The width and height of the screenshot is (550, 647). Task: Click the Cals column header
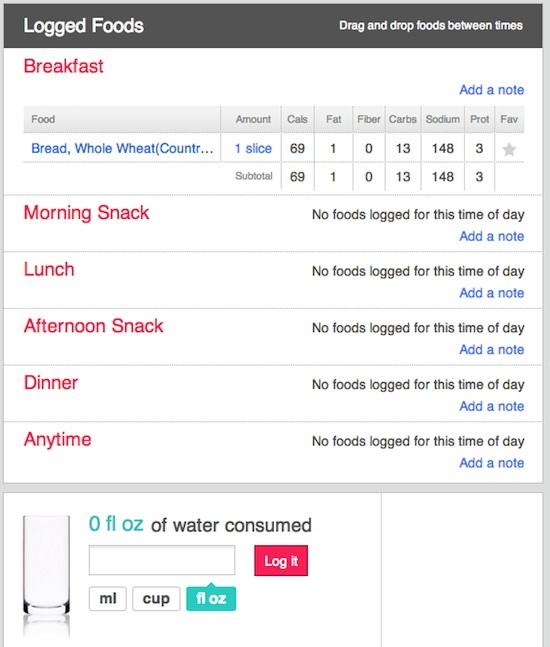pos(297,119)
